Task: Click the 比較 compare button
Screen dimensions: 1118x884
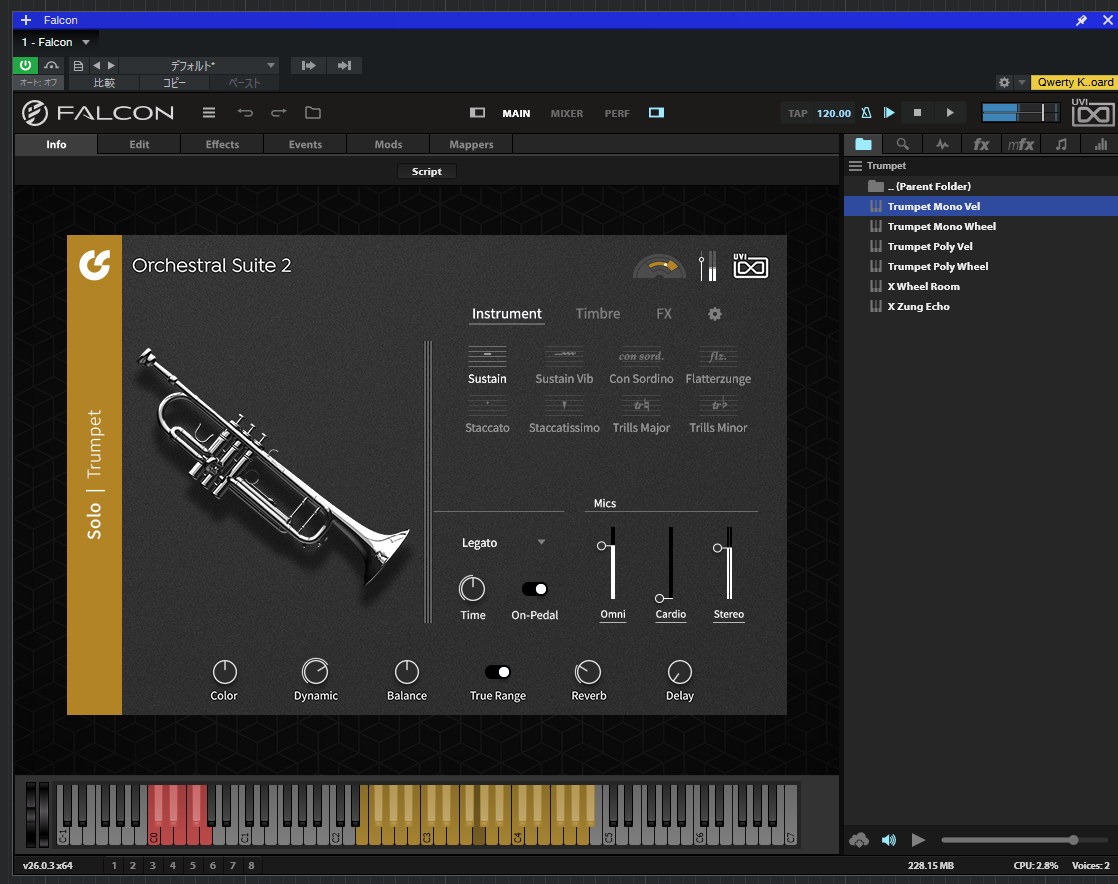Action: (x=104, y=83)
